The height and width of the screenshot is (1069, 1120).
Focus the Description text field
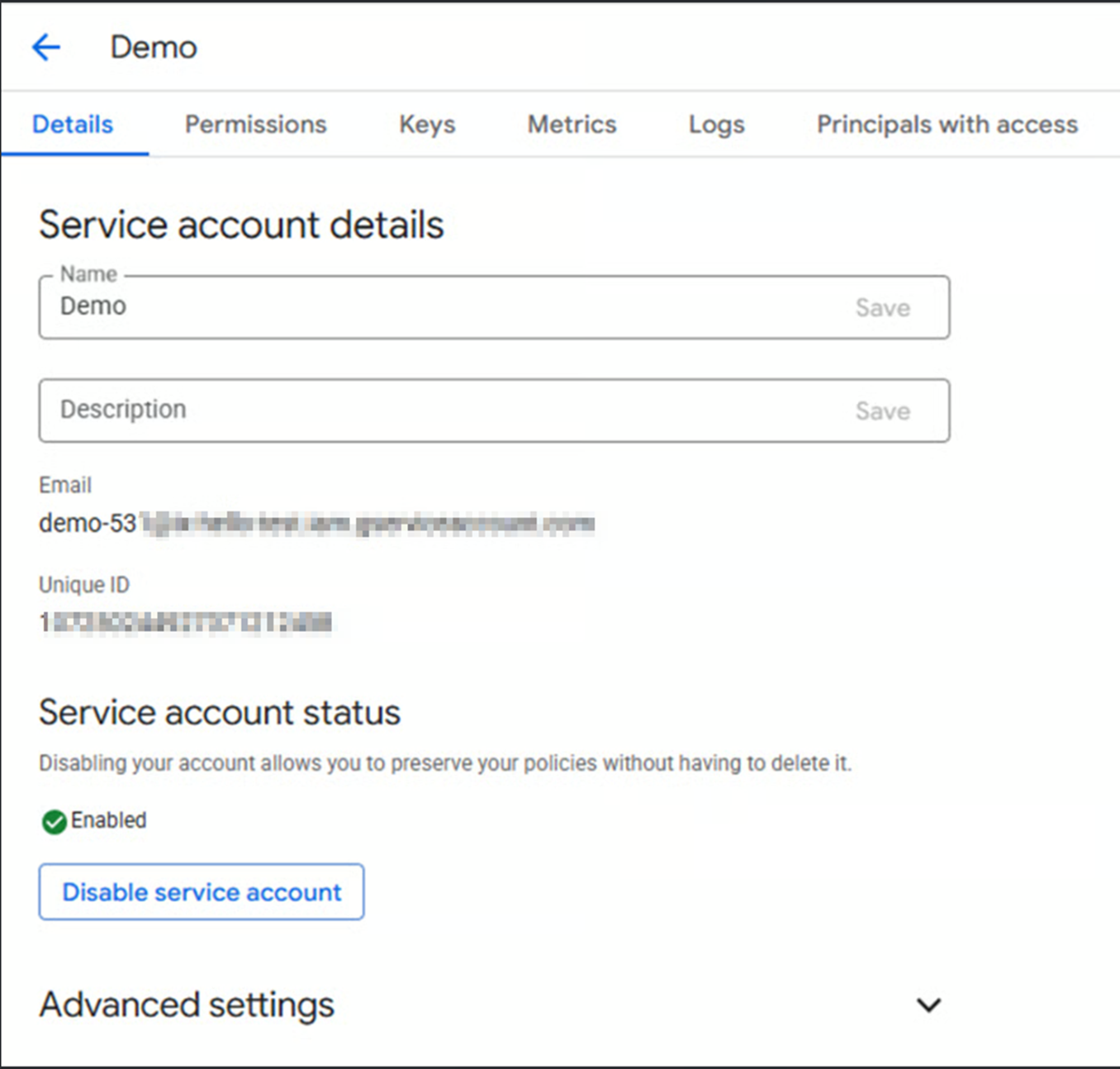point(446,411)
